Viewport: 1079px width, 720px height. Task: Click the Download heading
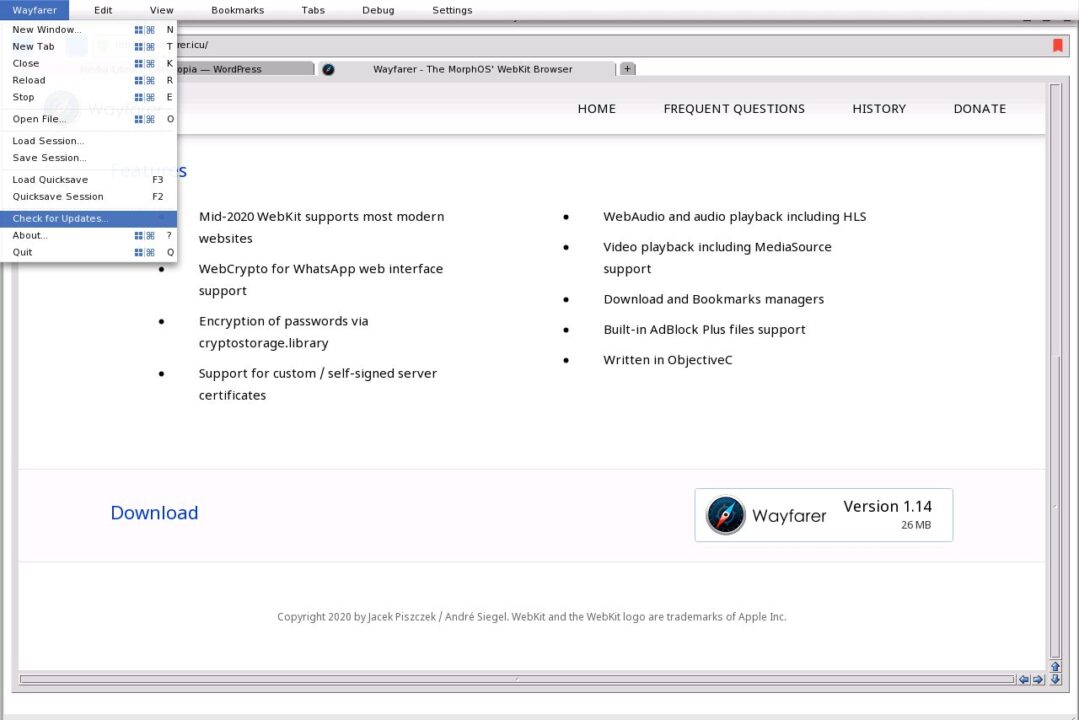pos(154,513)
